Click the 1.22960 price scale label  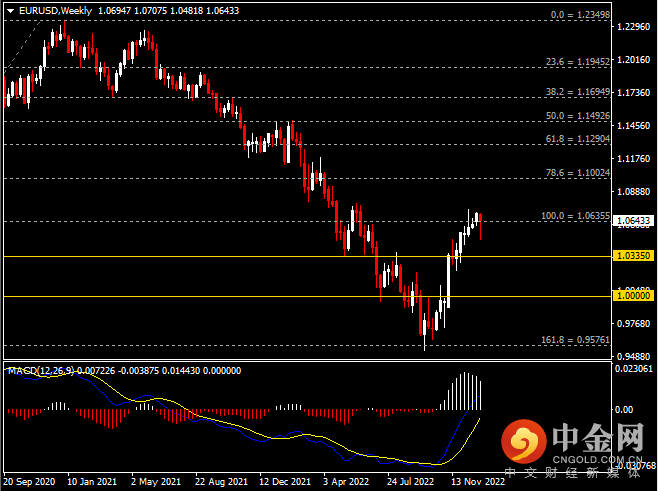tap(632, 28)
